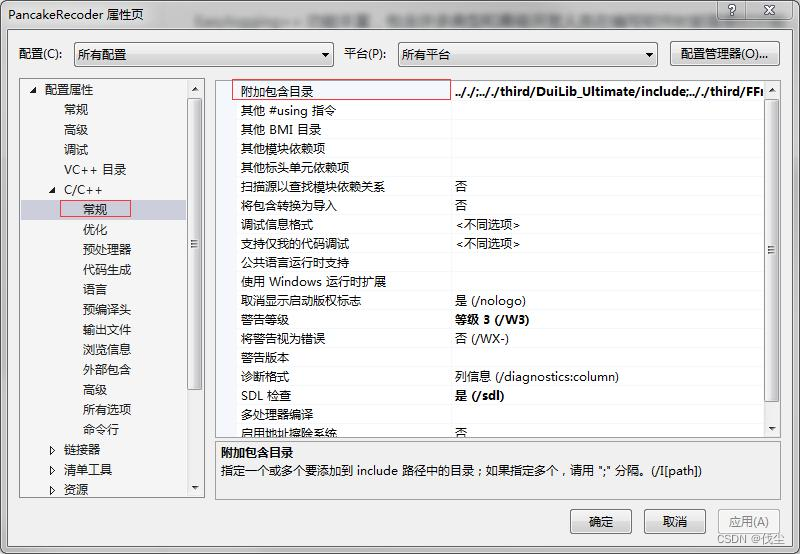Click the tree panel vertical scrollbar thumb
The image size is (800, 554).
coord(195,244)
